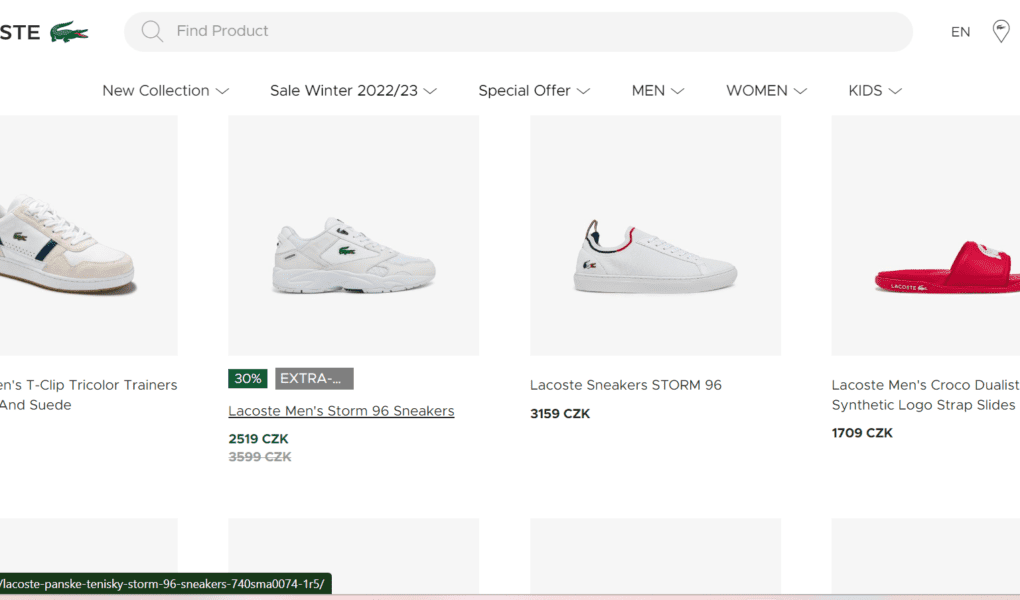Click the magnifying glass search icon
Screen dimensions: 1020x600
[152, 32]
